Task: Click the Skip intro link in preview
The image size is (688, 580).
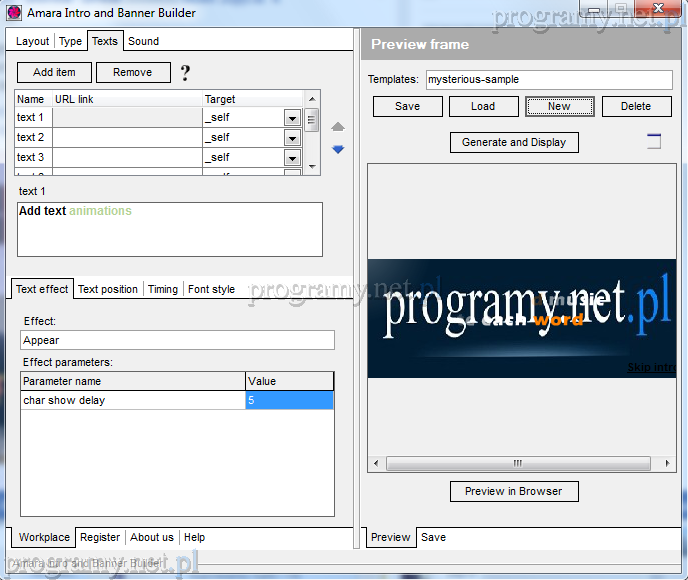Action: point(651,367)
